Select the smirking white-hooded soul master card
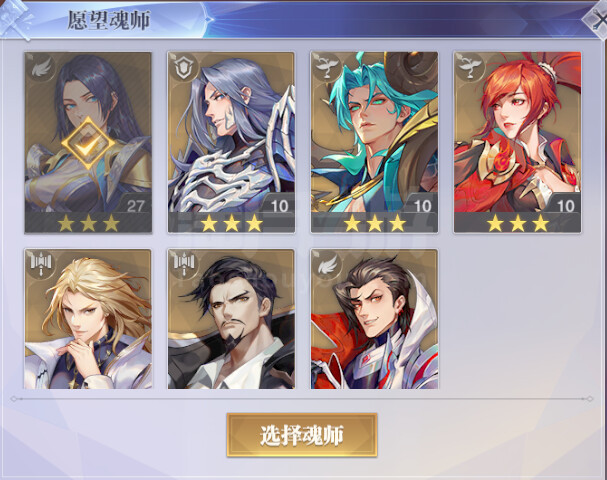This screenshot has height=480, width=607. (374, 319)
